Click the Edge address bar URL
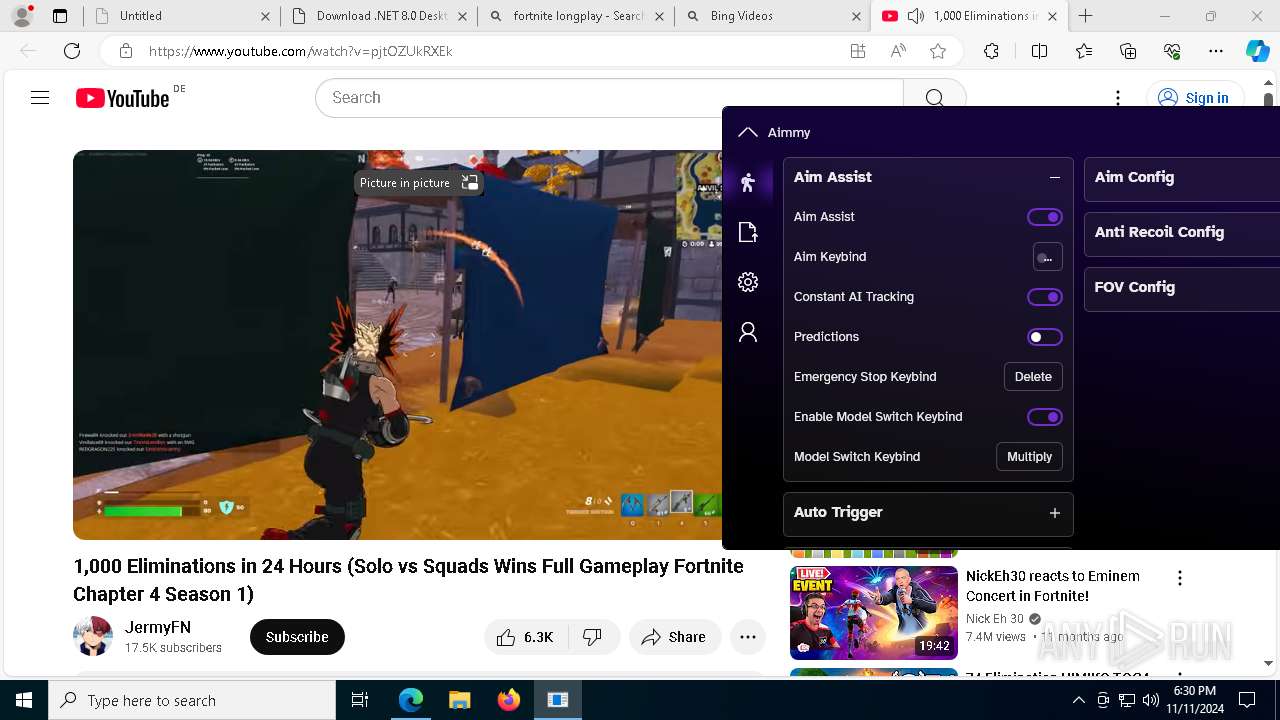Image resolution: width=1280 pixels, height=720 pixels. [x=301, y=51]
